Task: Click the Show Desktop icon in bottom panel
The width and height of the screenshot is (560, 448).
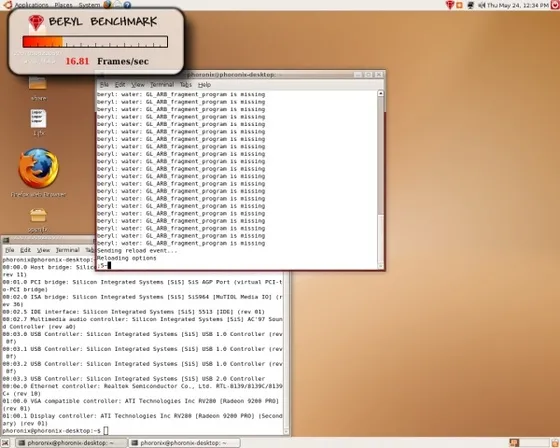Action: 5,443
